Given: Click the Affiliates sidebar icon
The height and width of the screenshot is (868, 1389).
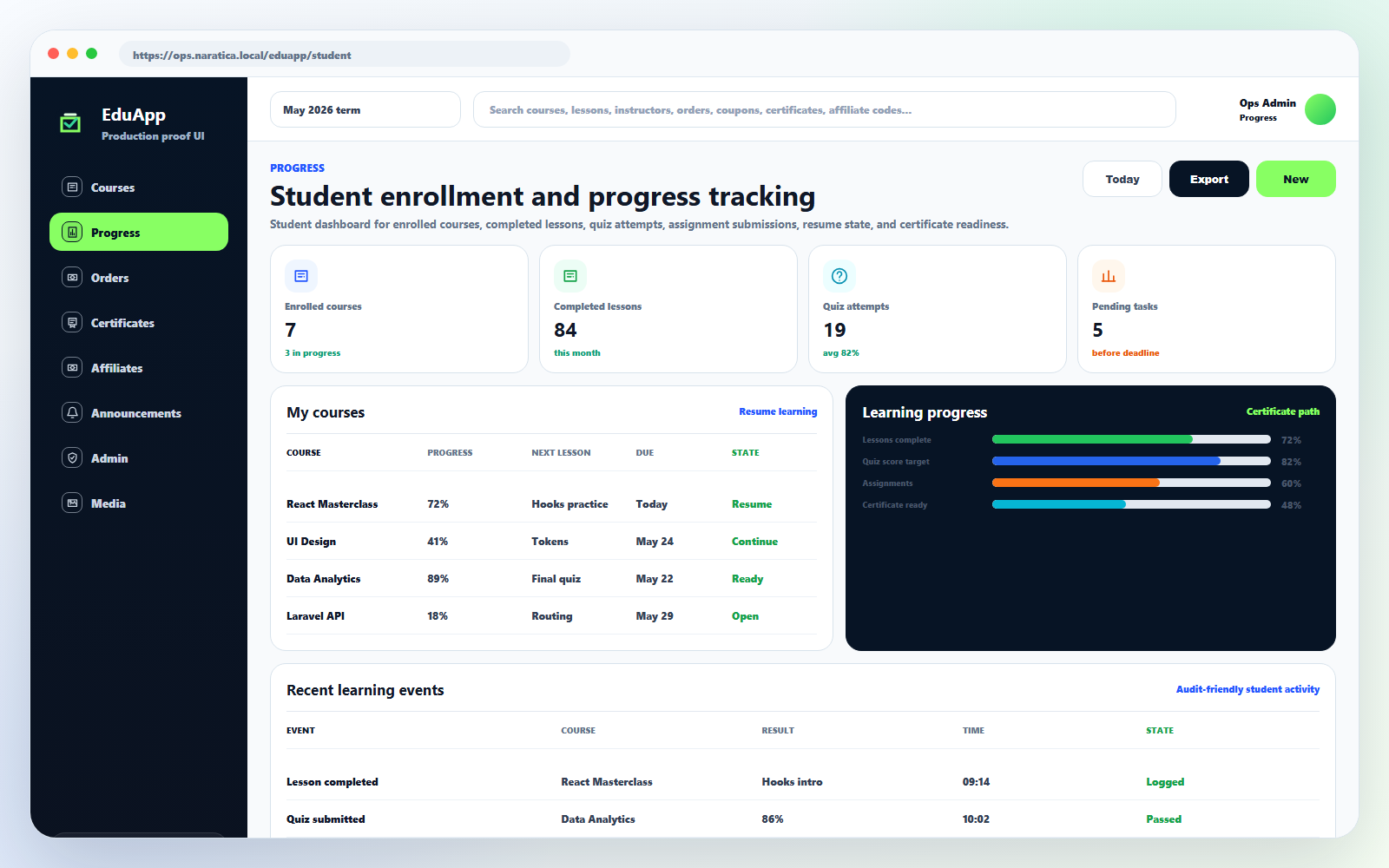Looking at the screenshot, I should coord(72,367).
